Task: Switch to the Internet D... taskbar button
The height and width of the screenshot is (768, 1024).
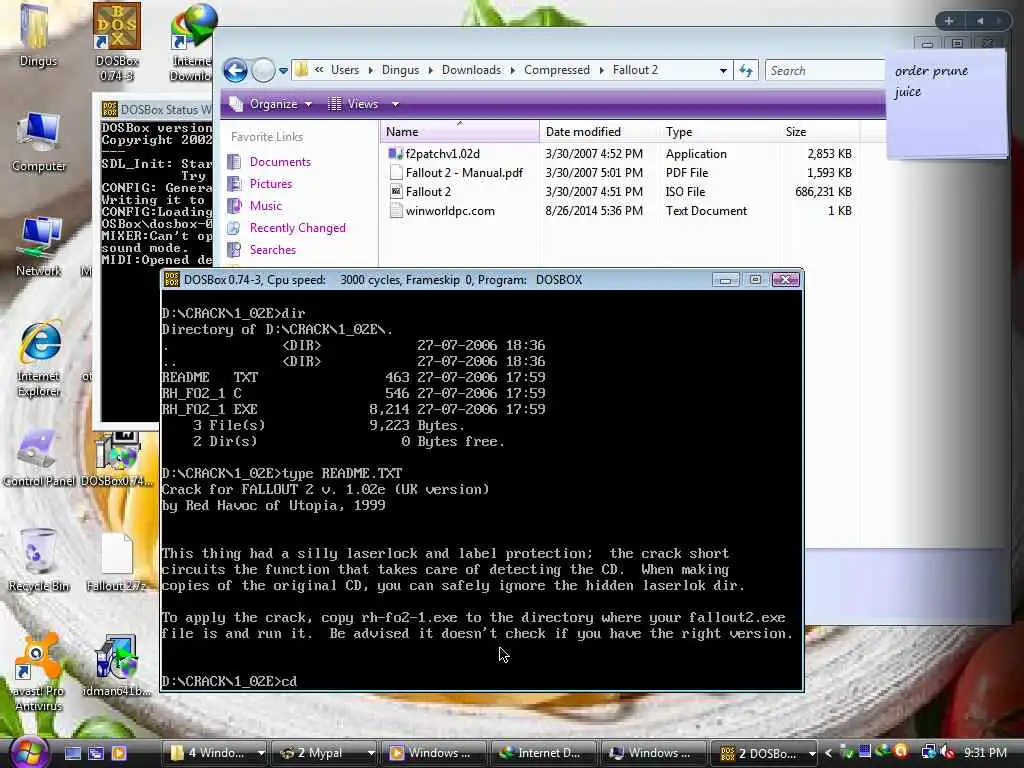Action: click(x=542, y=753)
